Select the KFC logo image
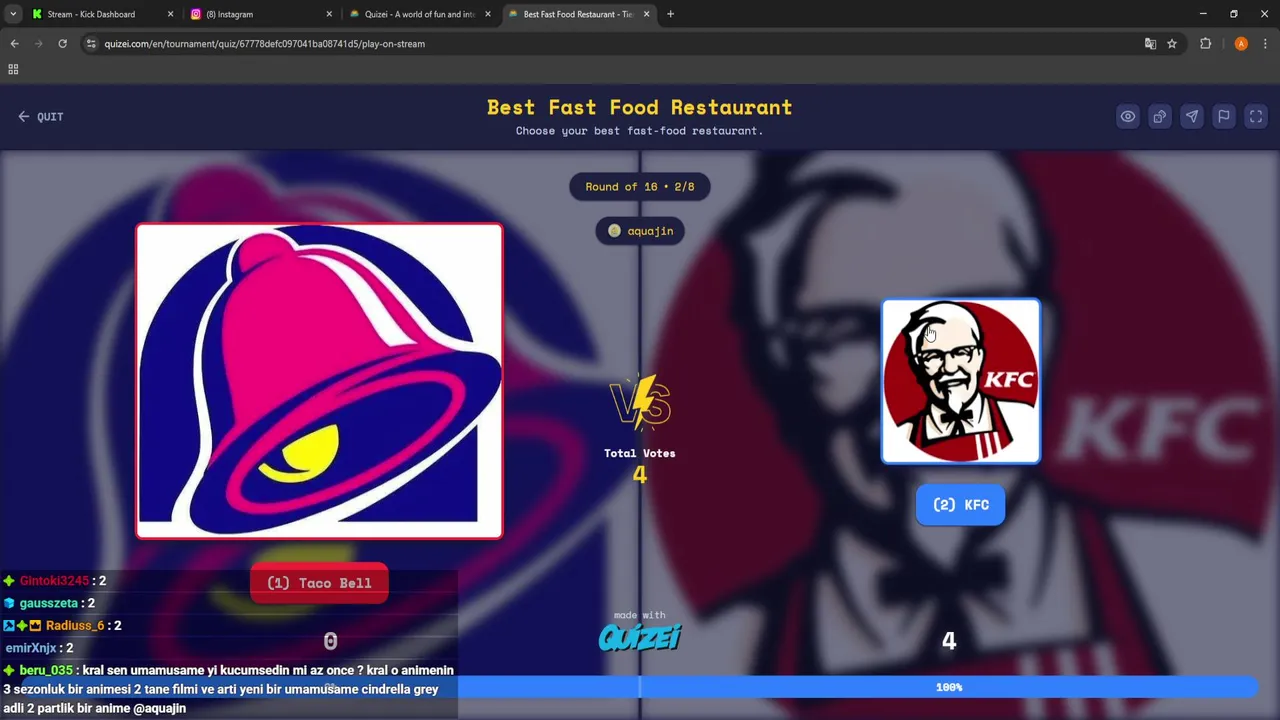 pyautogui.click(x=961, y=381)
